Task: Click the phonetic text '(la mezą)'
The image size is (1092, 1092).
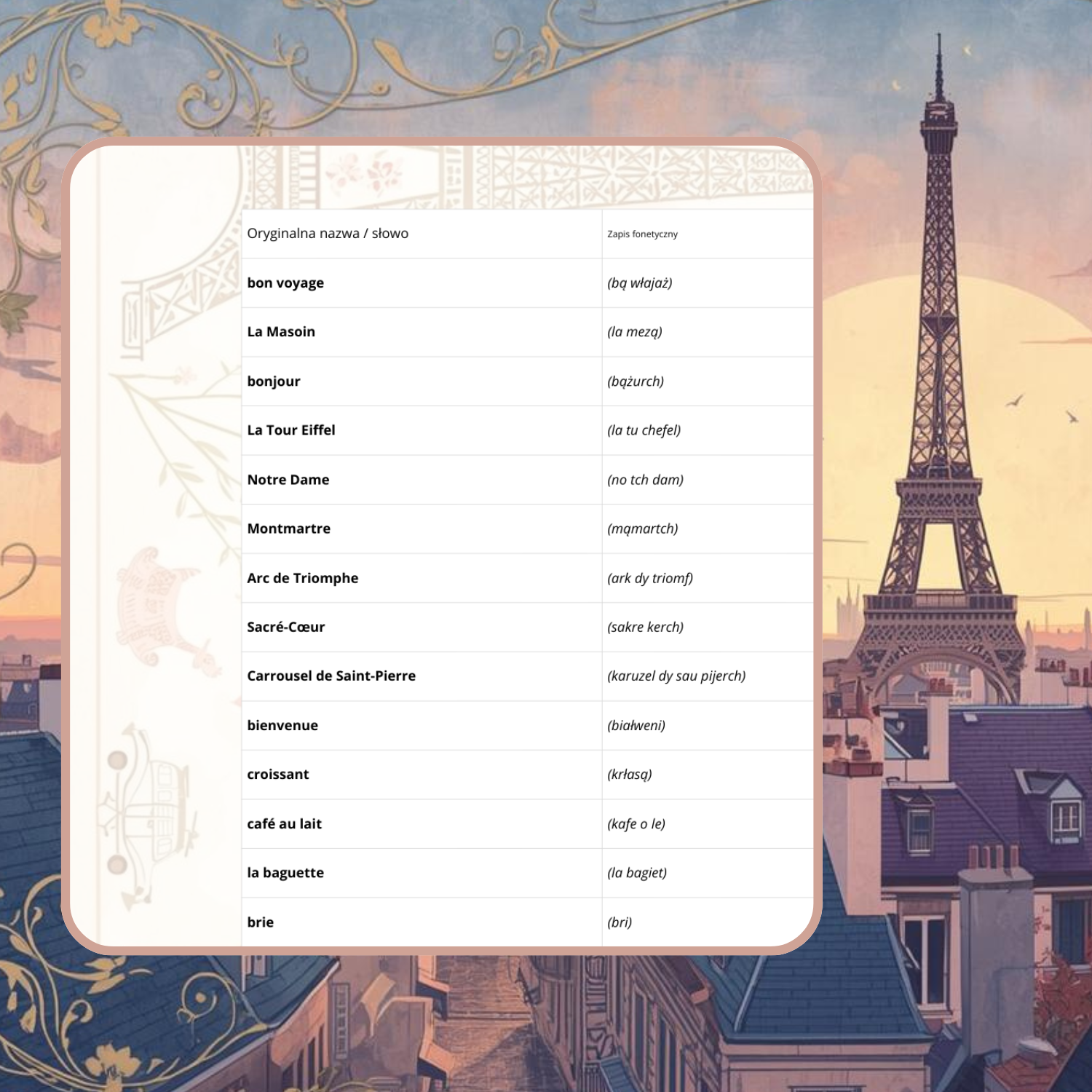Action: click(634, 332)
